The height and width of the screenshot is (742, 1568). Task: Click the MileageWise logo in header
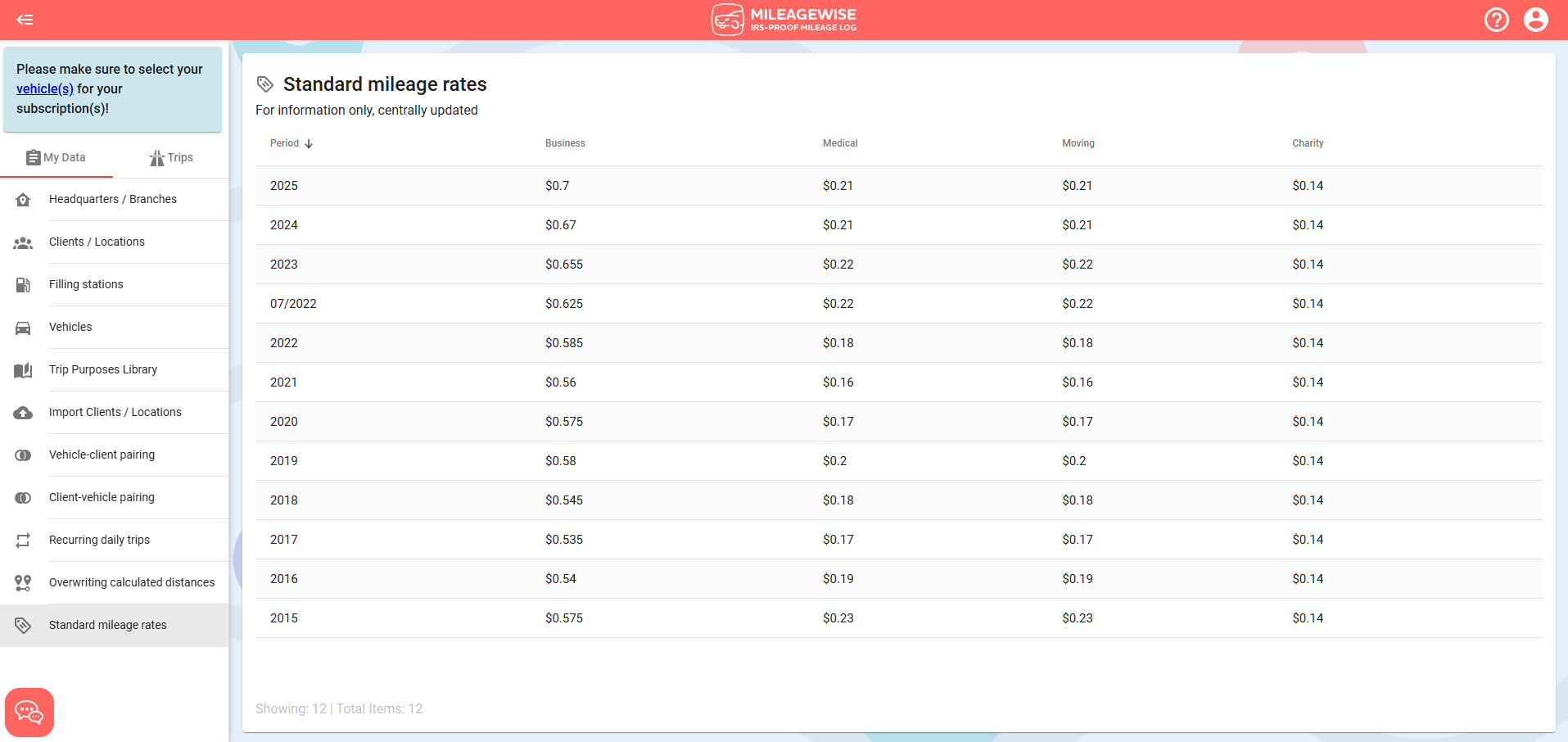(784, 20)
